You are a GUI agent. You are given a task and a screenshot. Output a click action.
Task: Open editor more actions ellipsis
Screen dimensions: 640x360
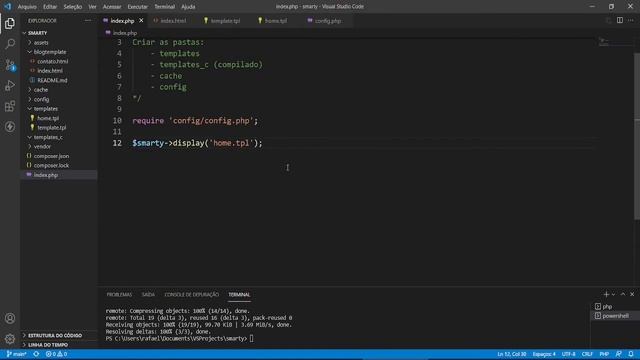(x=631, y=20)
